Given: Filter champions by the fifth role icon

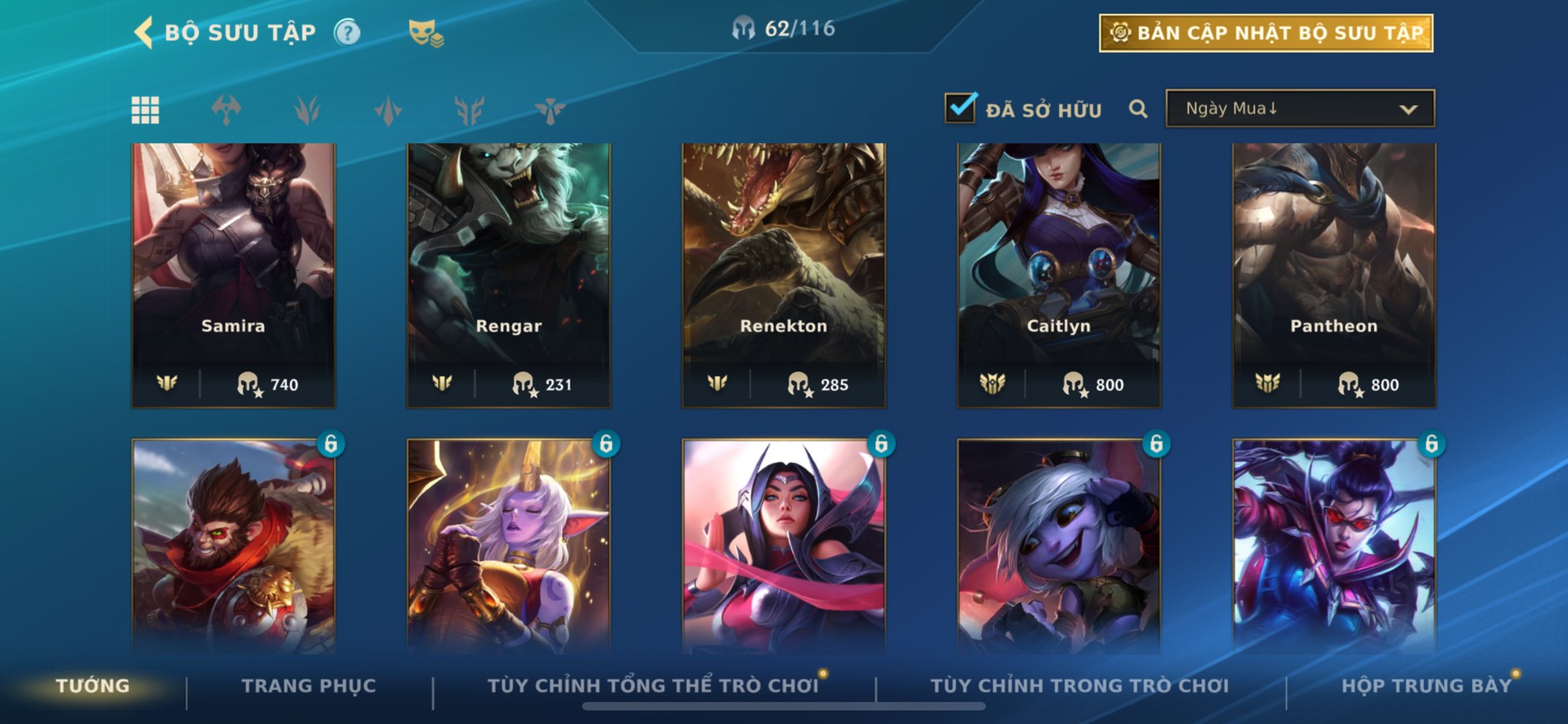Looking at the screenshot, I should 550,110.
